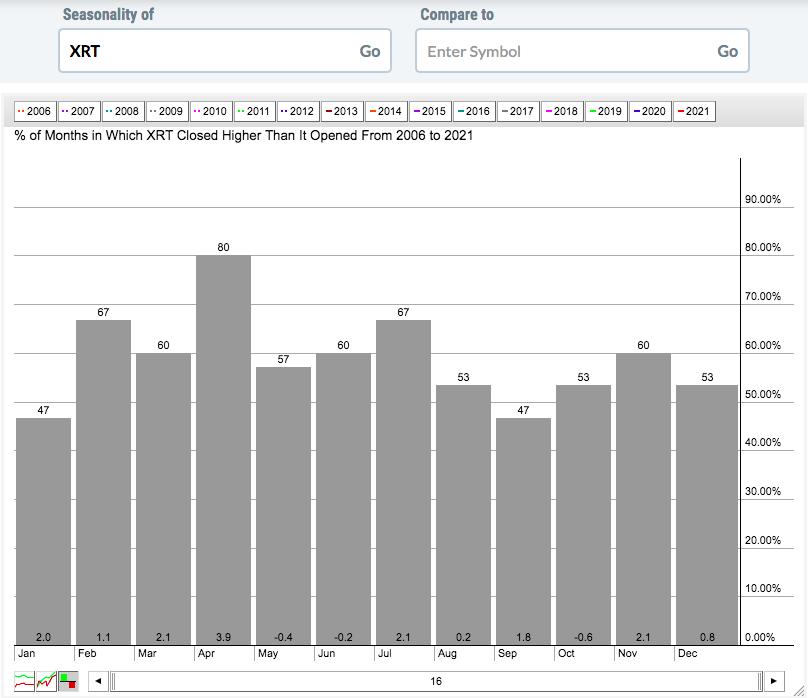
Task: Grab the right handle of the year-range slider
Action: click(760, 681)
